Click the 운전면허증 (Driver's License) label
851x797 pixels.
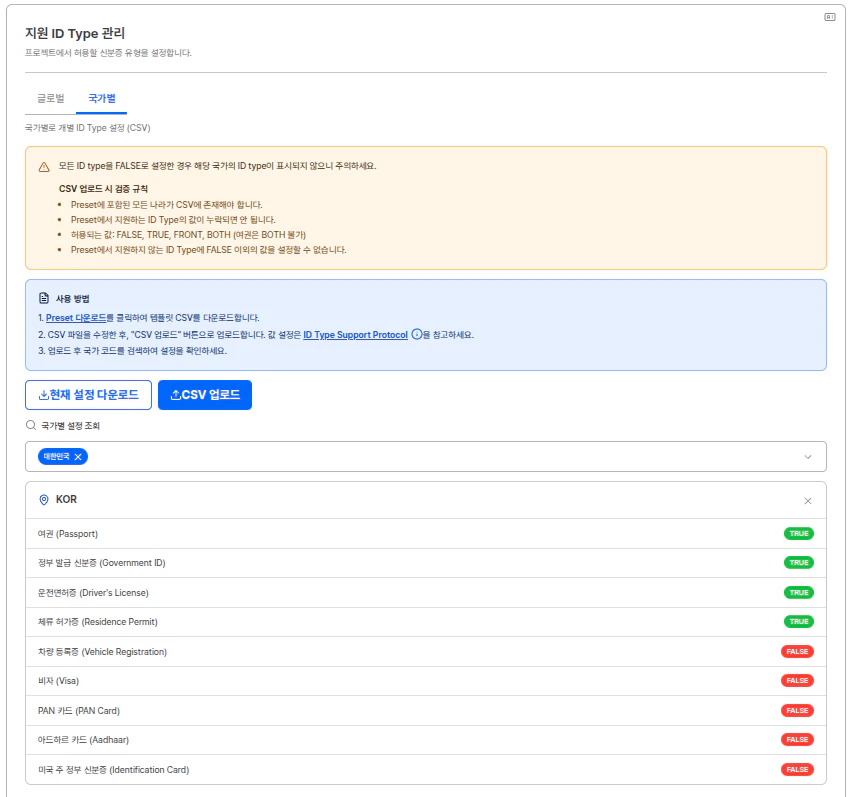coord(93,593)
